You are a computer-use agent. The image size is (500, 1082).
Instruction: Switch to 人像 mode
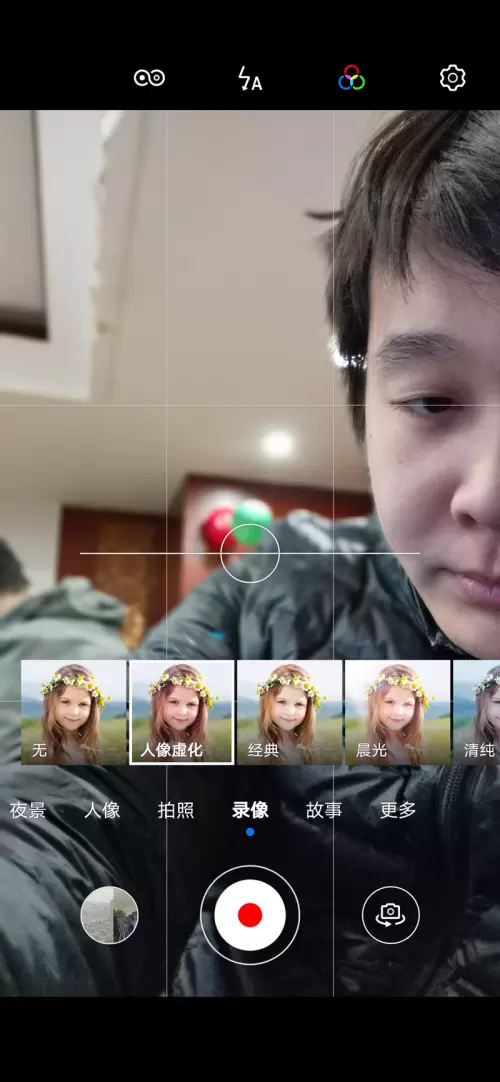point(102,810)
